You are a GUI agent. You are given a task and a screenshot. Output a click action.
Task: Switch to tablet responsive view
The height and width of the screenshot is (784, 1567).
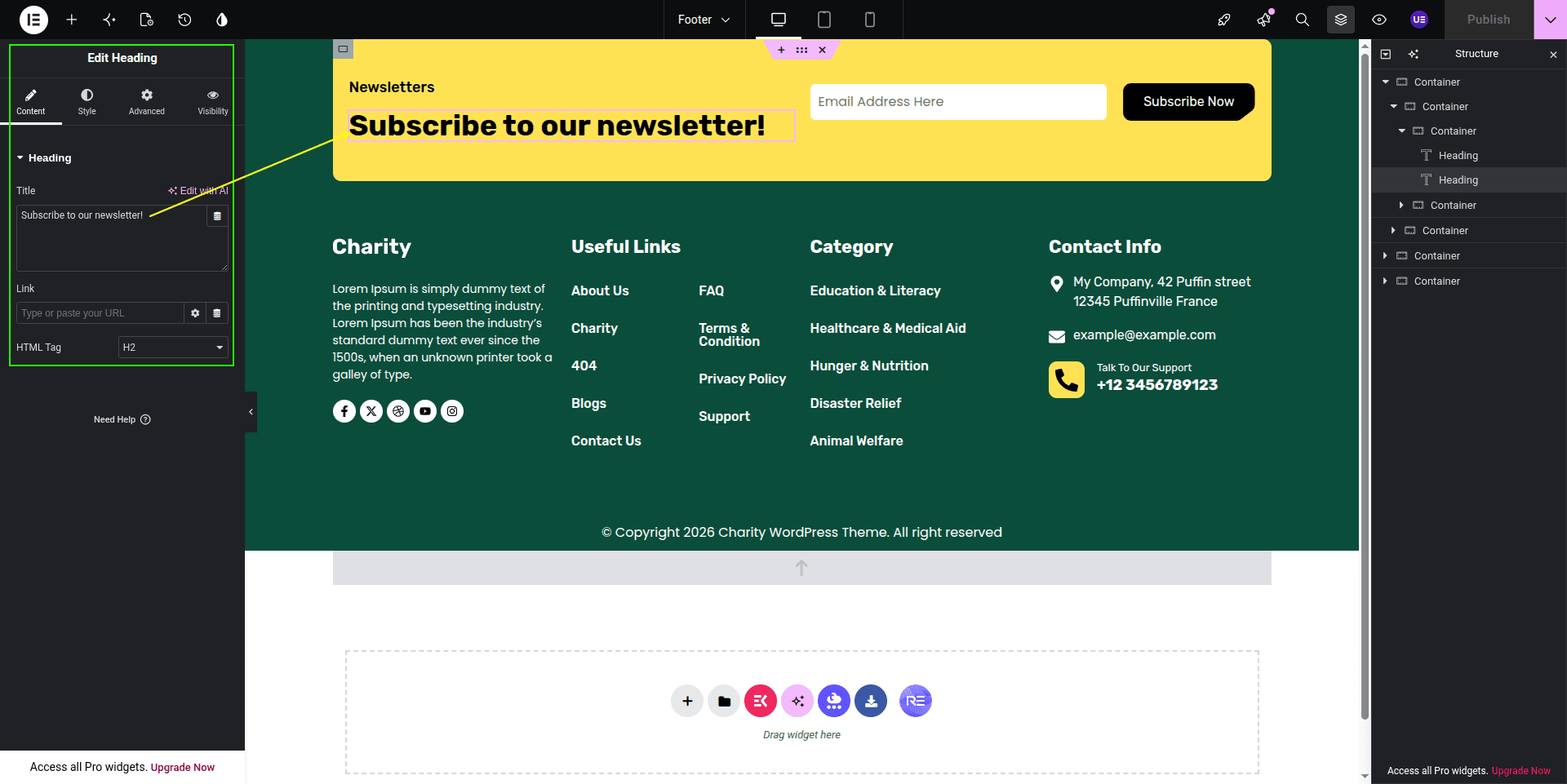click(x=824, y=20)
